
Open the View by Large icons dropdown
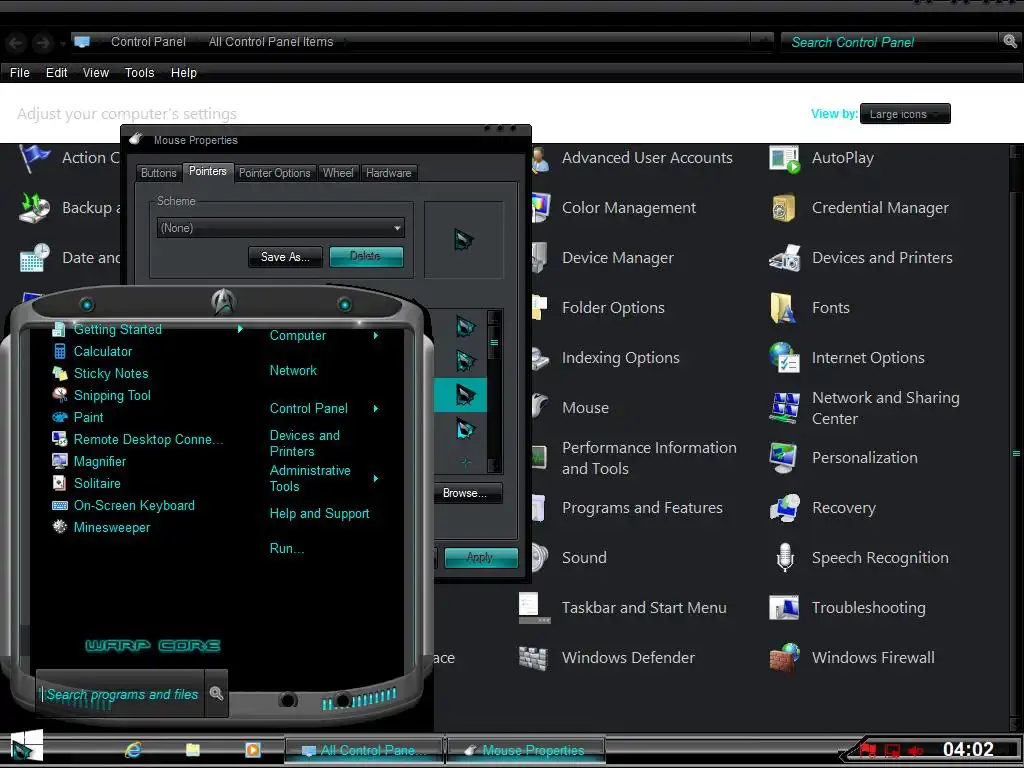905,114
